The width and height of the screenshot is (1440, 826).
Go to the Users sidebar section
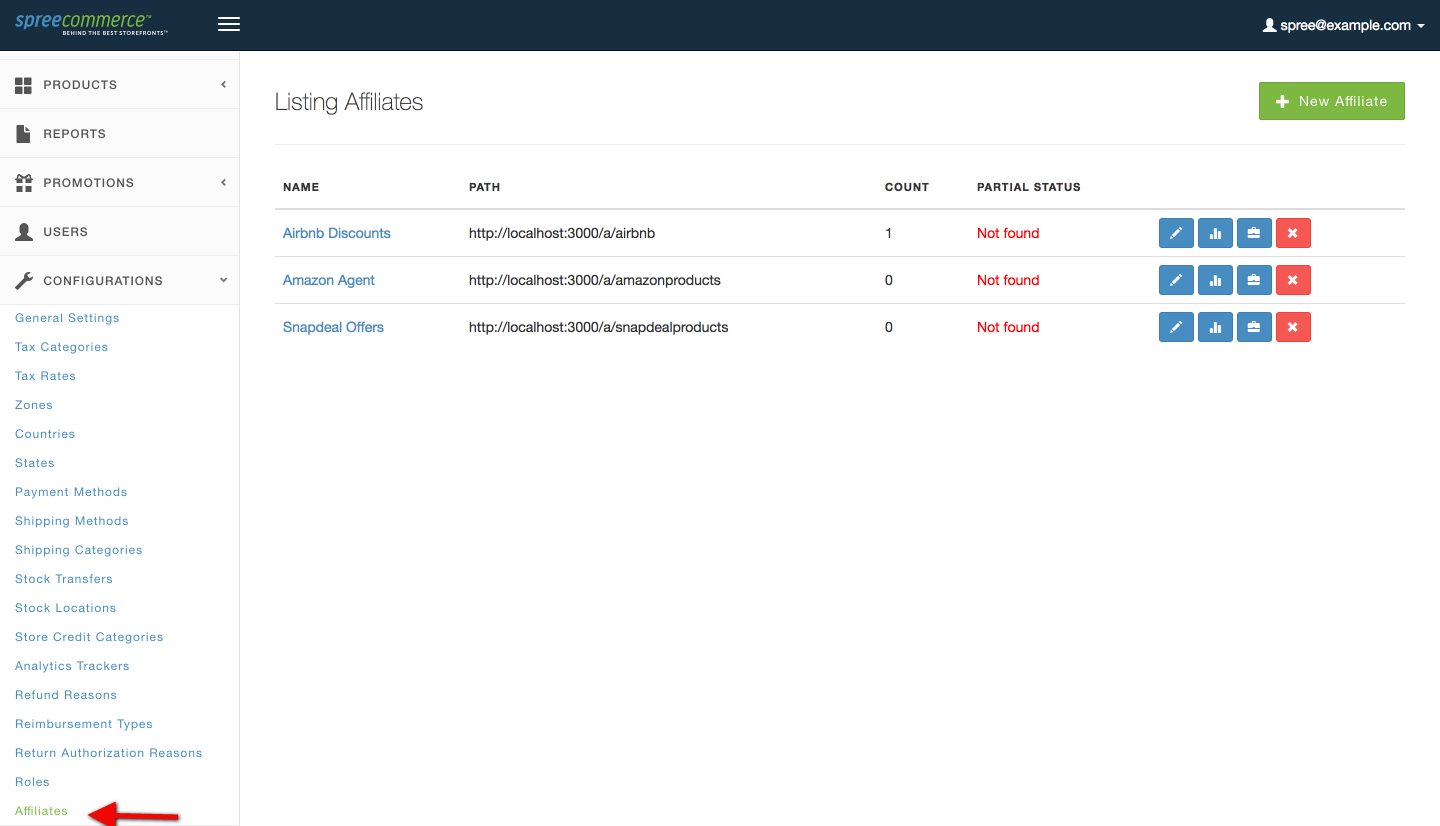(x=65, y=232)
